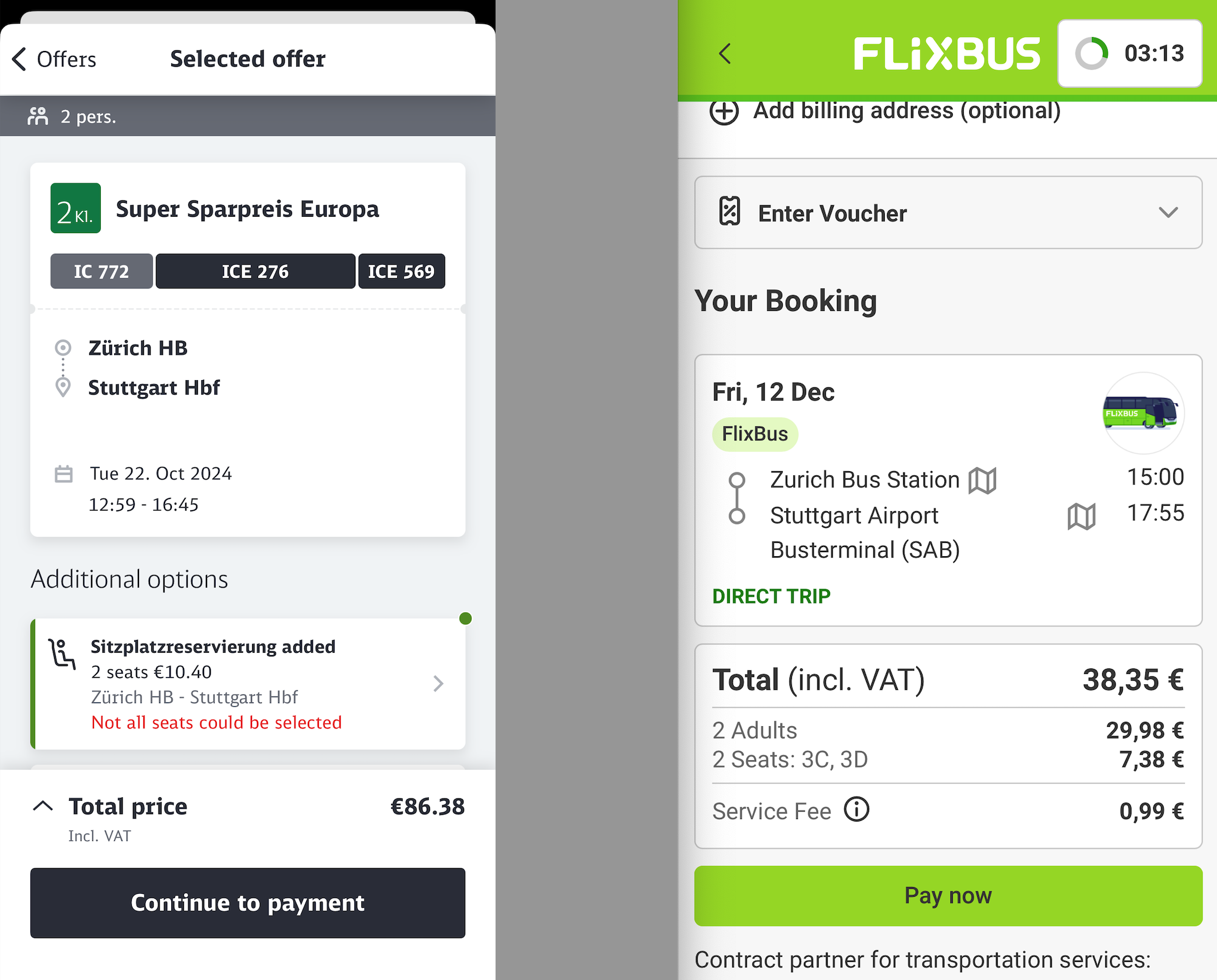
Task: Go back using the Offers arrow
Action: tap(18, 58)
